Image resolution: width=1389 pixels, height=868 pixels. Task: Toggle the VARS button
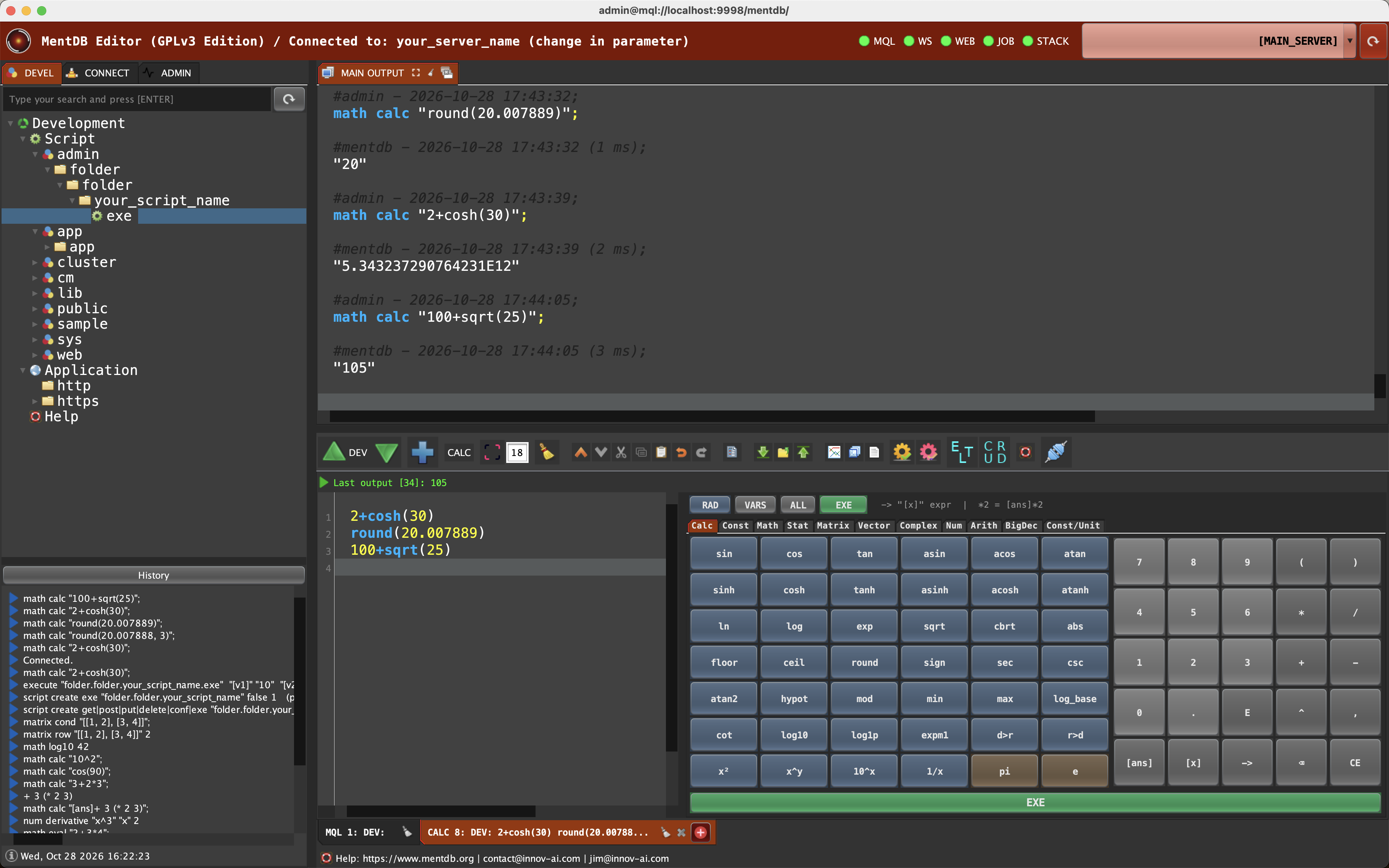(x=755, y=505)
